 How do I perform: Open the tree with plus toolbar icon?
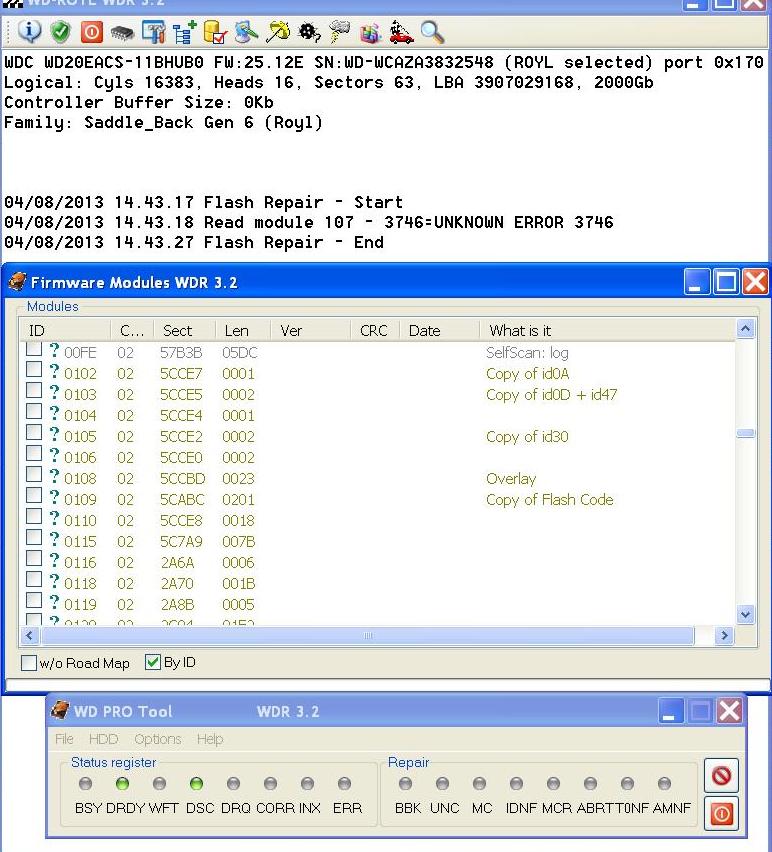click(x=185, y=32)
